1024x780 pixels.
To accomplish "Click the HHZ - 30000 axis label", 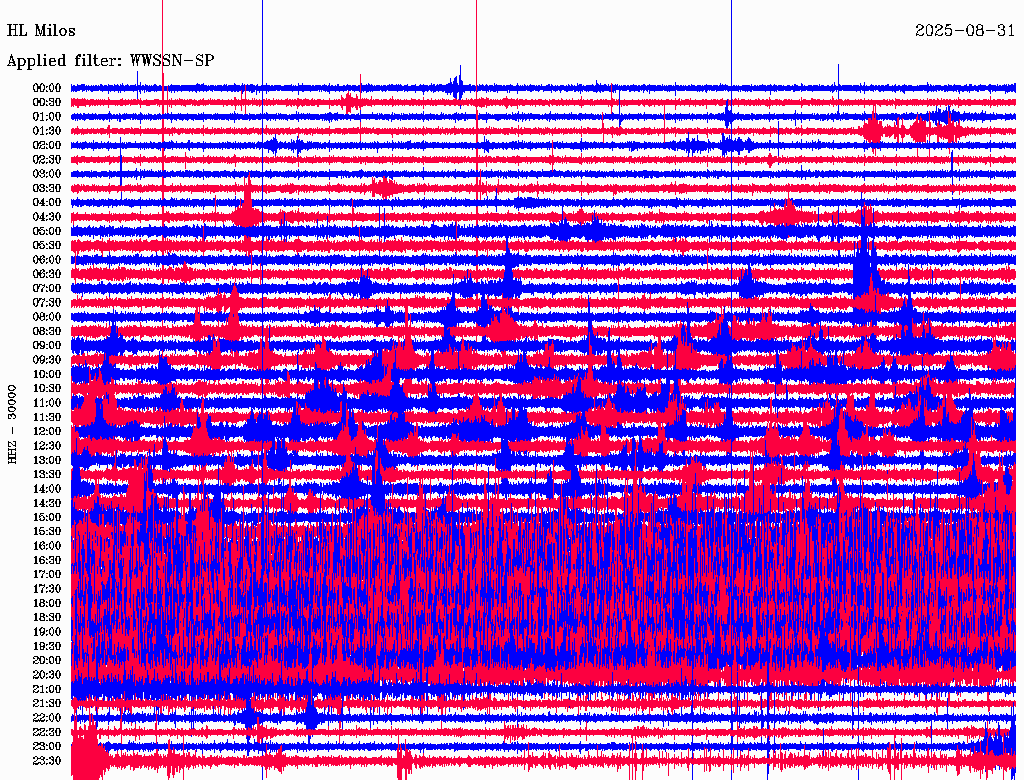I will (x=12, y=424).
